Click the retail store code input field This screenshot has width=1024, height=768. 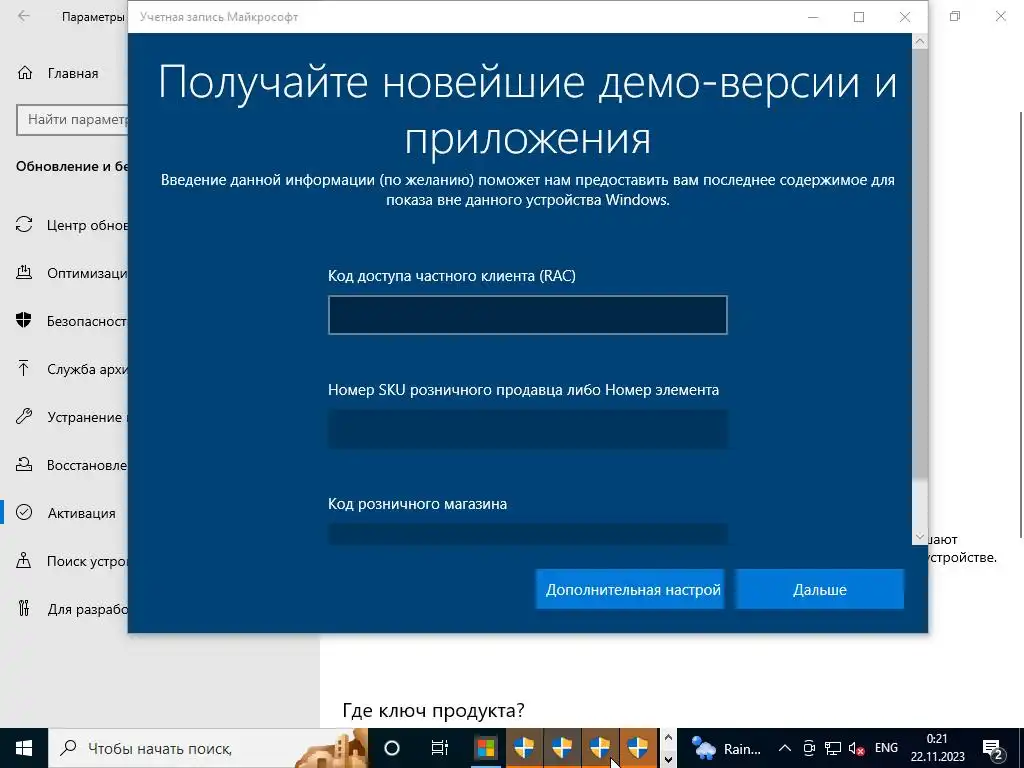click(527, 534)
